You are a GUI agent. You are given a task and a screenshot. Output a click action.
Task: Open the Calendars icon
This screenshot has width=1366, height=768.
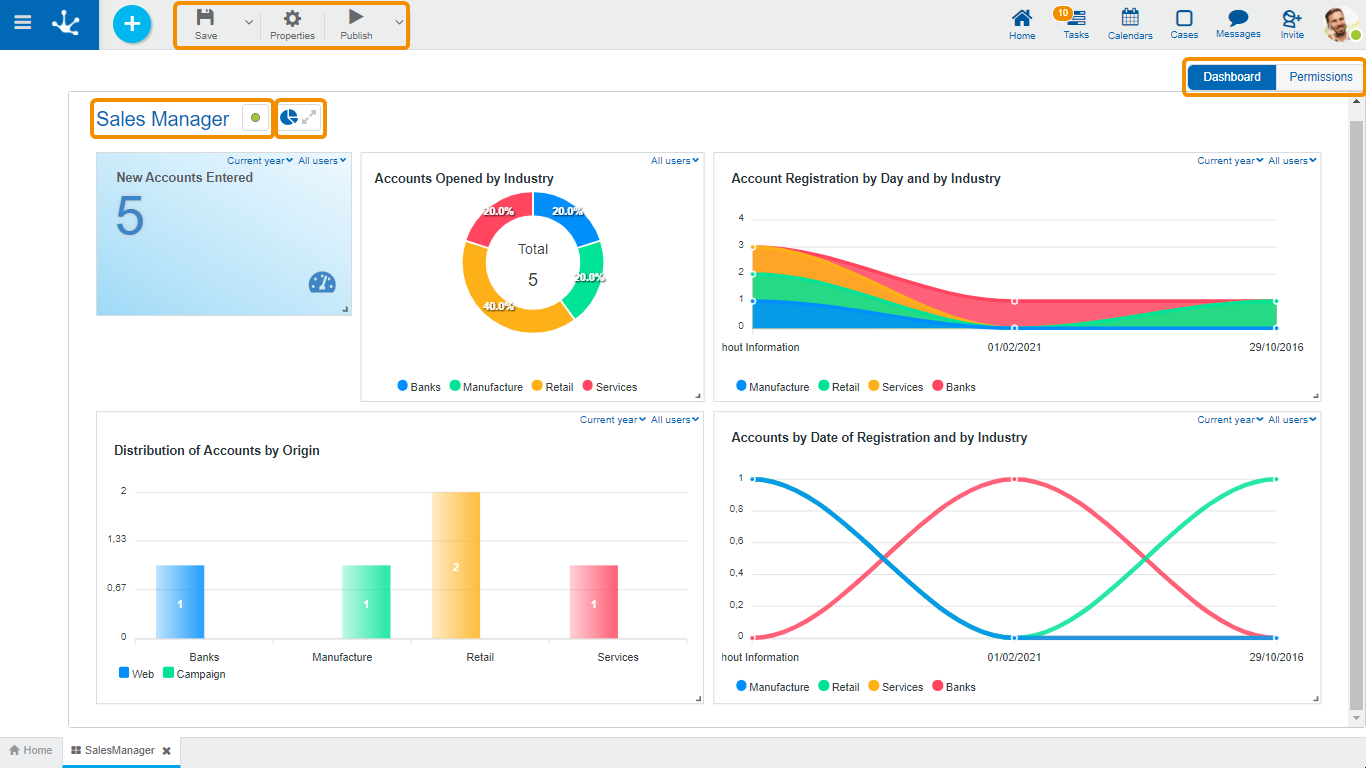coord(1130,25)
